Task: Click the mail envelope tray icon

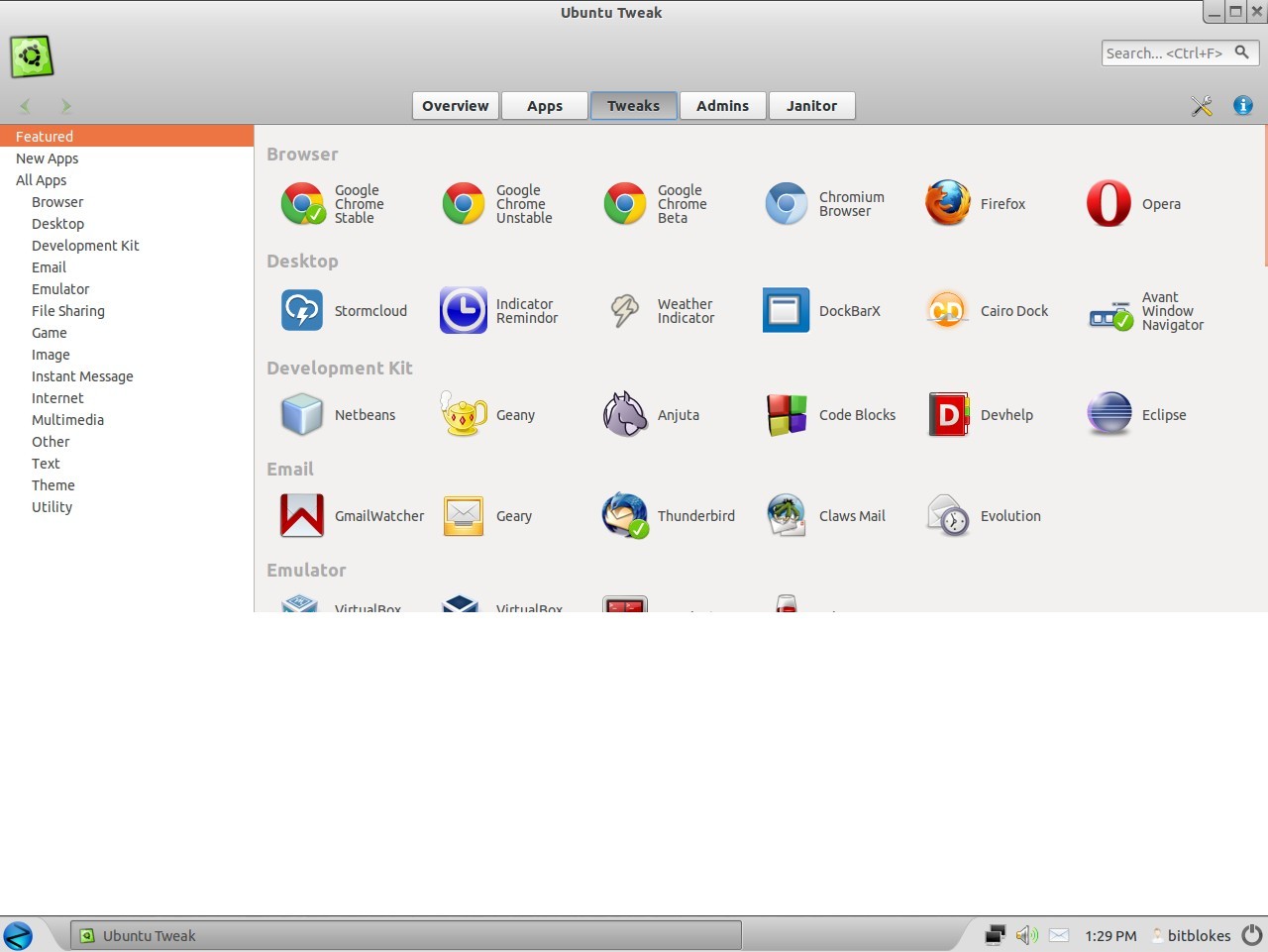Action: [x=1059, y=935]
